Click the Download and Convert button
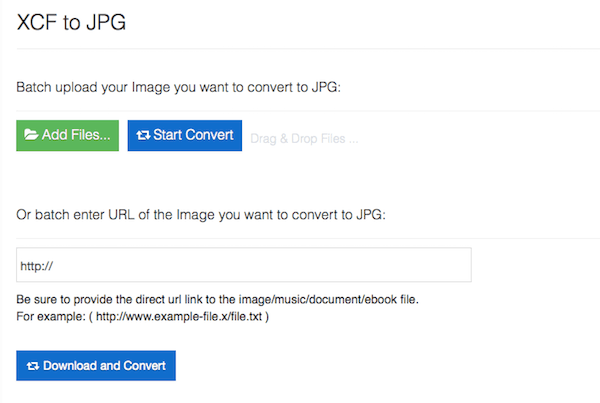 pos(96,365)
